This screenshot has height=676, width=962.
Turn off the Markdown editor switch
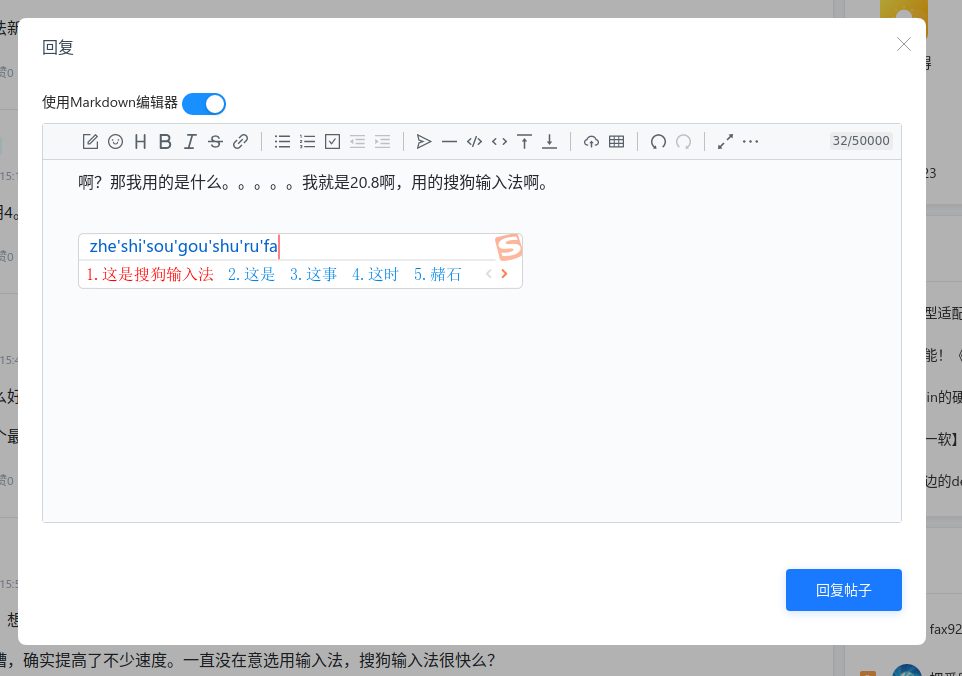tap(204, 104)
